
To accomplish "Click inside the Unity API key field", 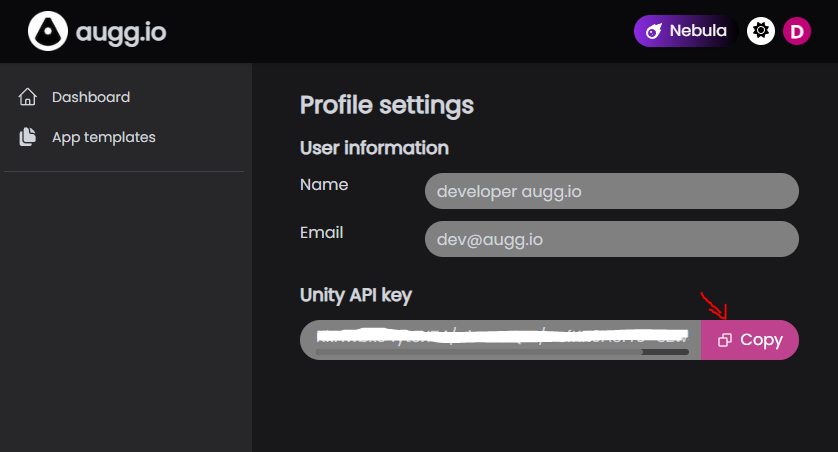I will (500, 336).
